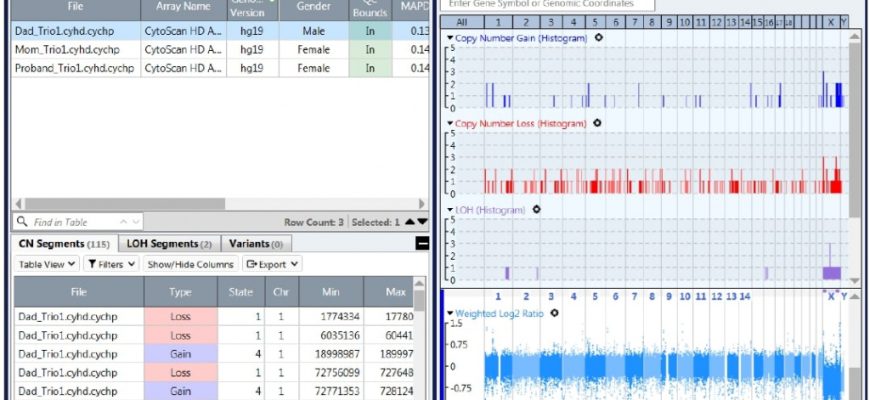Switch to the Variants tab
This screenshot has height=400, width=870.
point(255,243)
